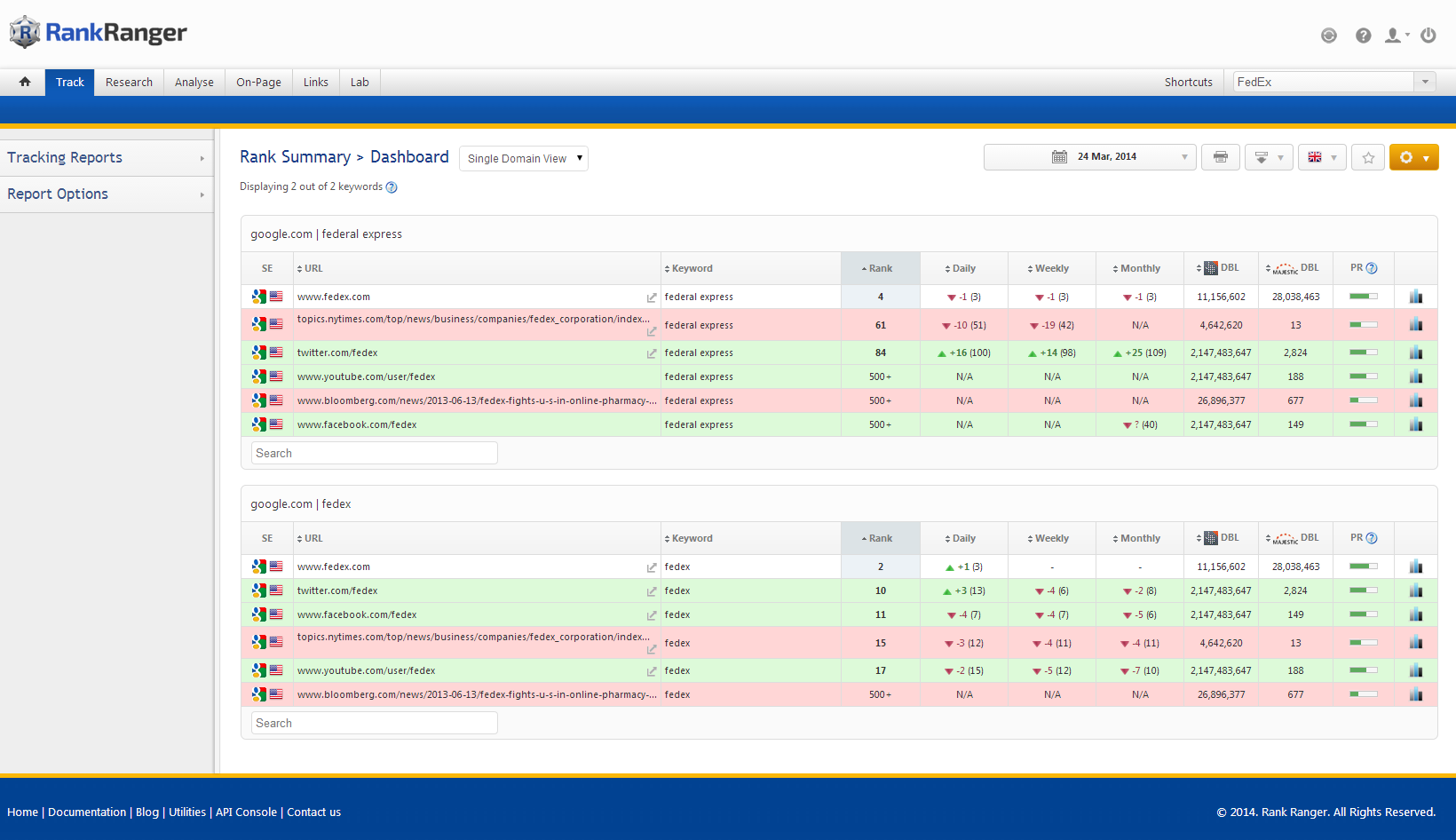
Task: Open graph icon for twitter.com/fedex federal express row
Action: point(1415,353)
